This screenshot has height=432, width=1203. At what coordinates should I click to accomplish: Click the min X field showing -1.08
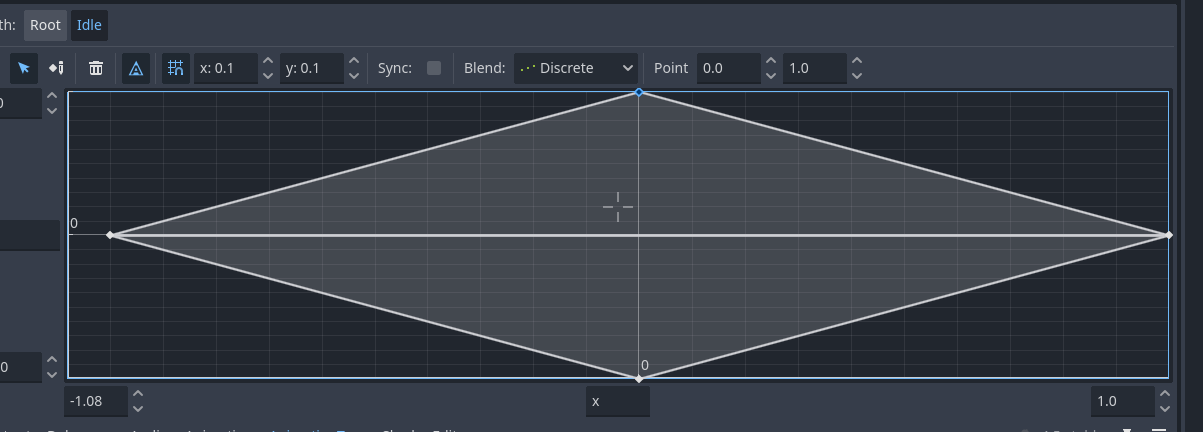(96, 401)
